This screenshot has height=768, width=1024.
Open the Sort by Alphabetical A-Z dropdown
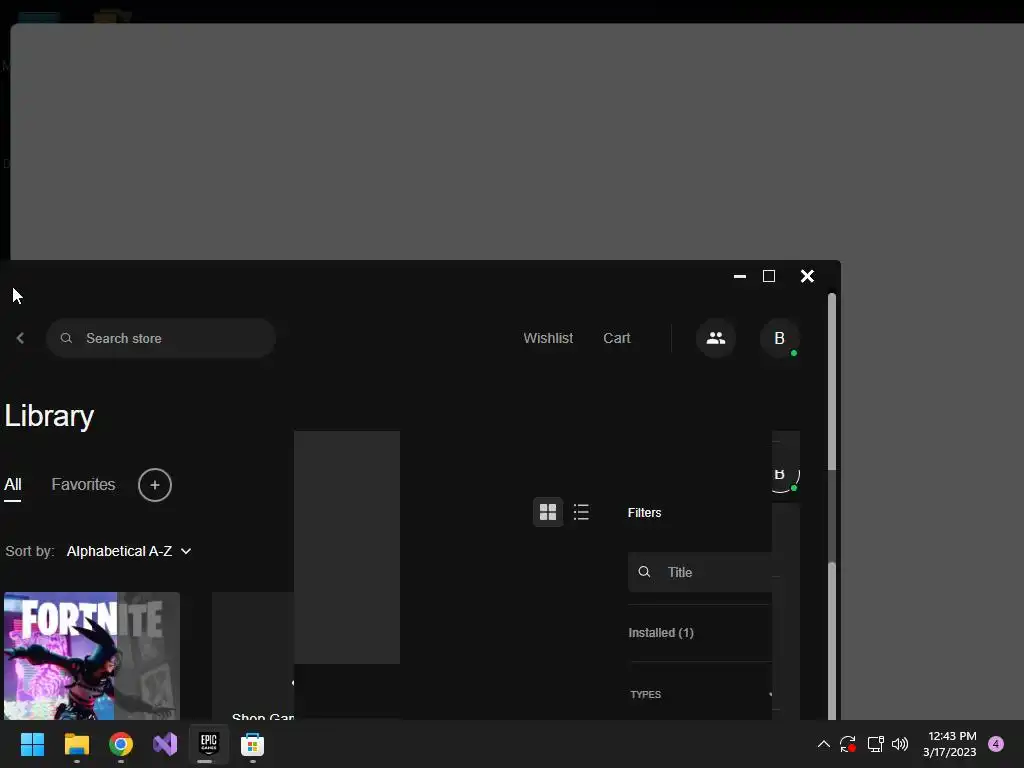129,551
